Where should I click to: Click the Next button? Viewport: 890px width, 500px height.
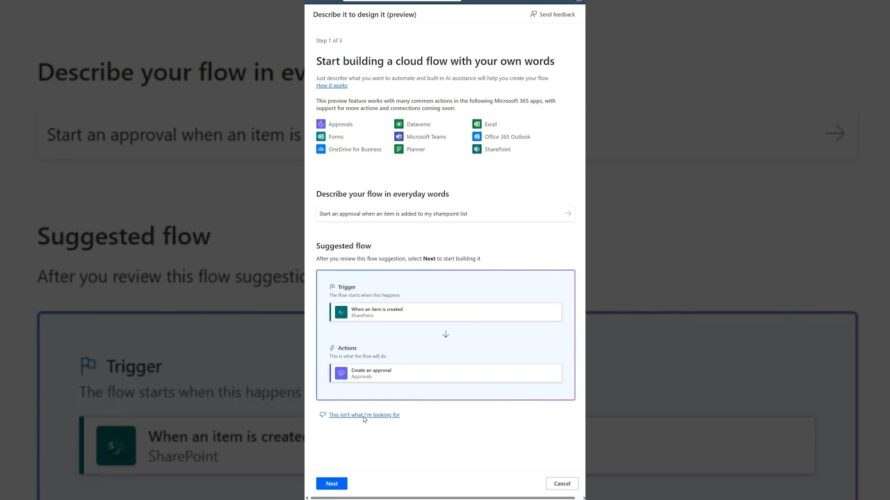pyautogui.click(x=331, y=484)
